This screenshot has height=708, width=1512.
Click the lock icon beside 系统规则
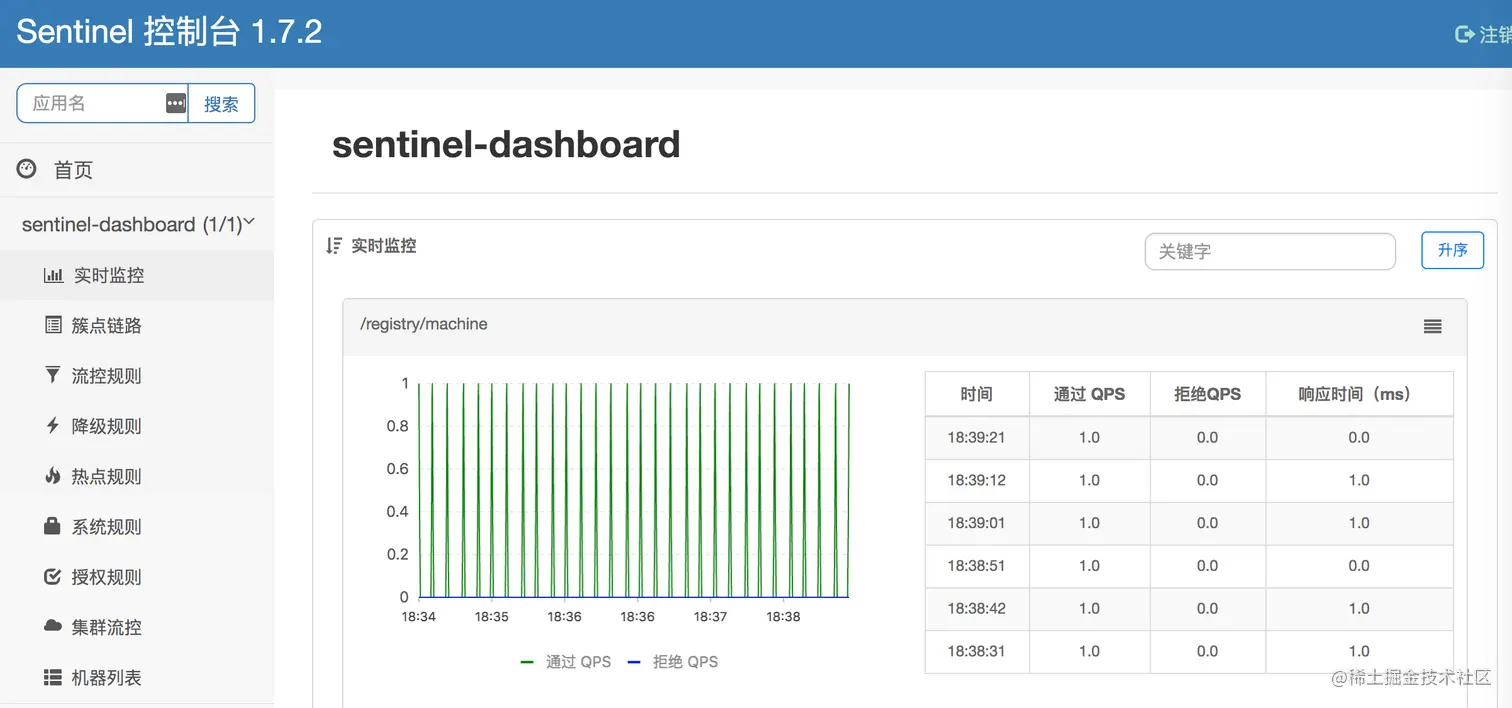(x=53, y=526)
